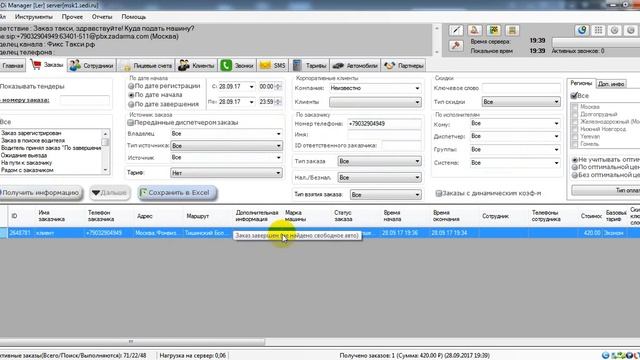Open the Помощь menu
This screenshot has width=640, height=360.
[133, 17]
